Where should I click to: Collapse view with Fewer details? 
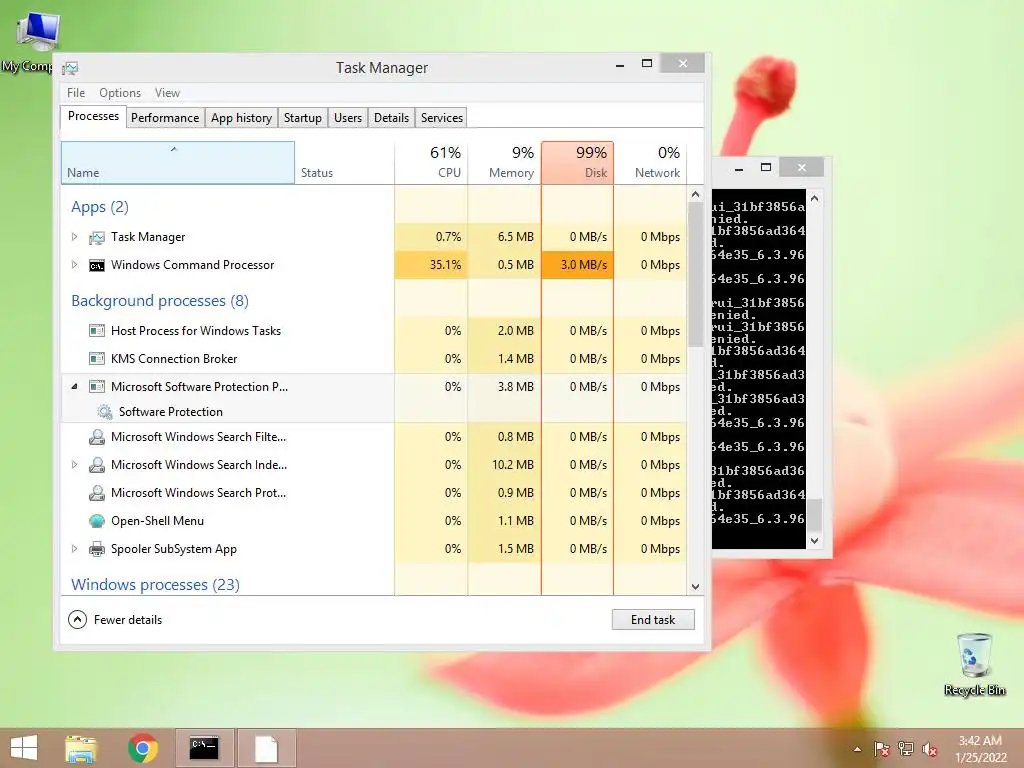pyautogui.click(x=115, y=620)
